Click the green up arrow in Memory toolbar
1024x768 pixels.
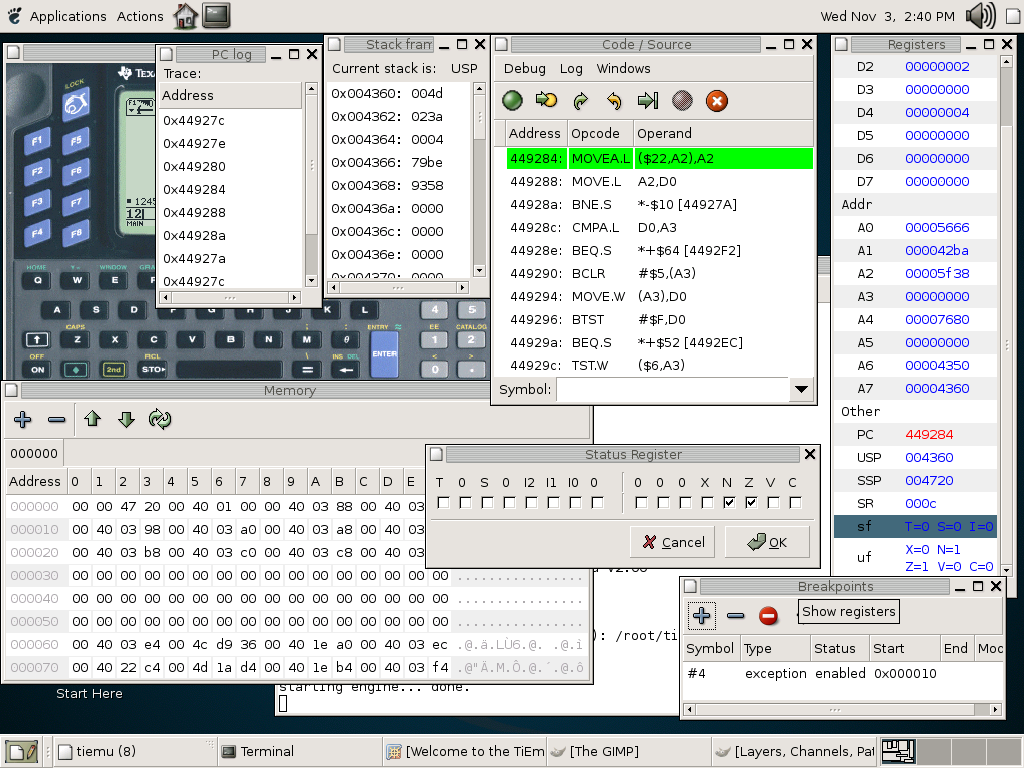92,419
